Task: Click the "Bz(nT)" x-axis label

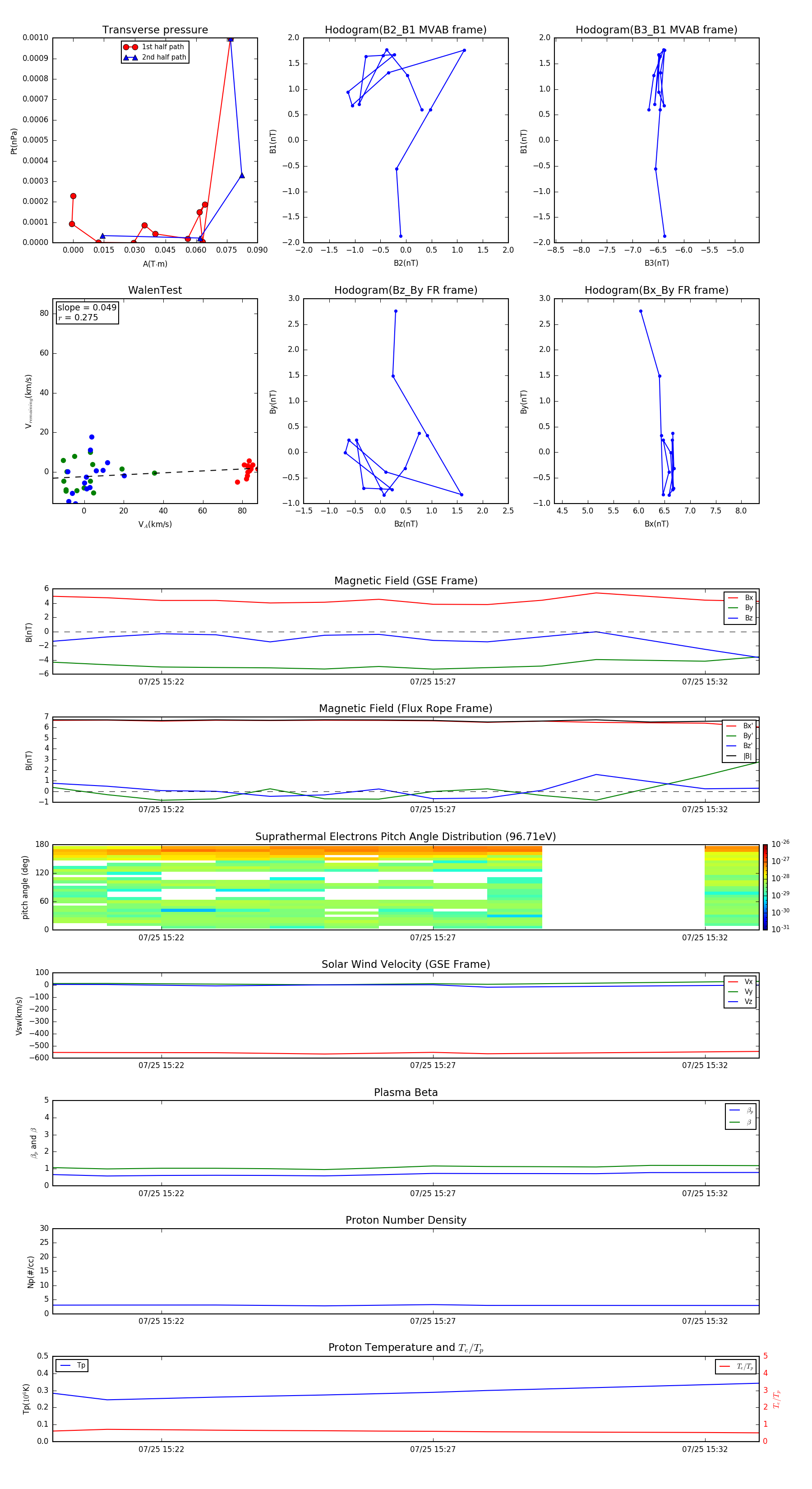Action: pos(406,524)
